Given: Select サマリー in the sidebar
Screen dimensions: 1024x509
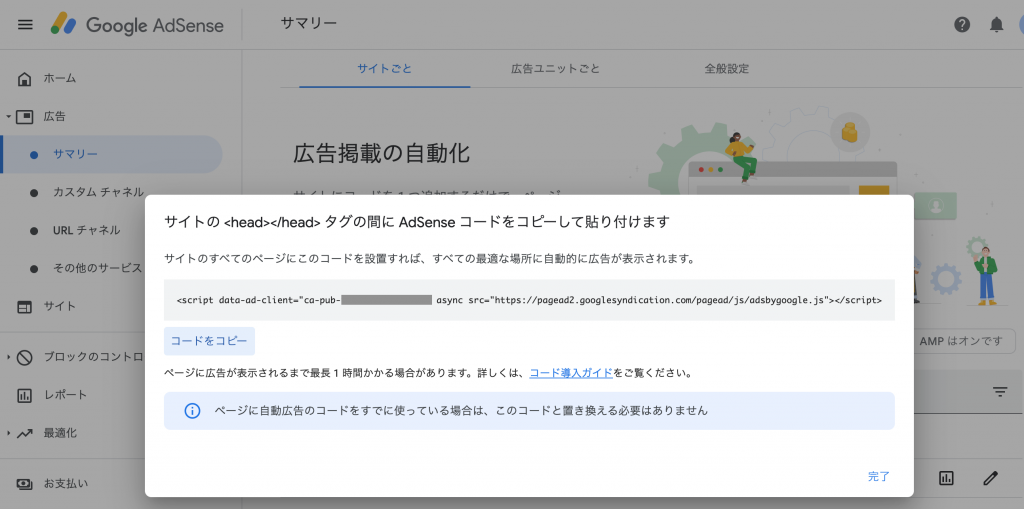Looking at the screenshot, I should (x=112, y=154).
